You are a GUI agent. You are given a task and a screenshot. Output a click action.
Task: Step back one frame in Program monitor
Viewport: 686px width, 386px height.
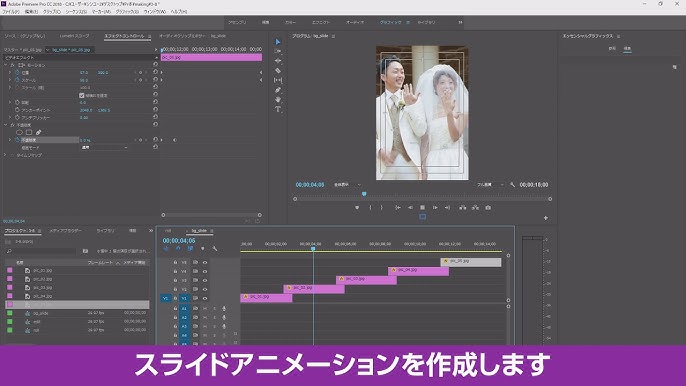410,207
